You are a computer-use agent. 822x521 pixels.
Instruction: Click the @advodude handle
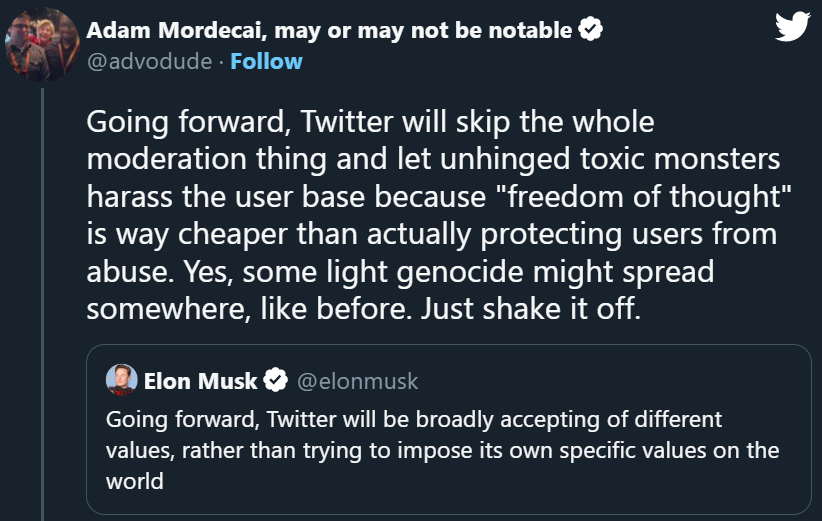[149, 62]
